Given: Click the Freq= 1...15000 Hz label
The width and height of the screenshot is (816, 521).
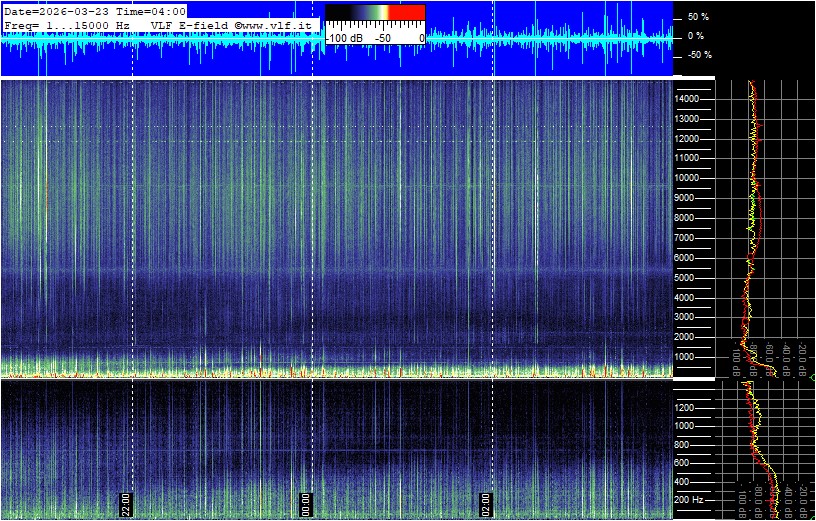Looking at the screenshot, I should point(67,24).
